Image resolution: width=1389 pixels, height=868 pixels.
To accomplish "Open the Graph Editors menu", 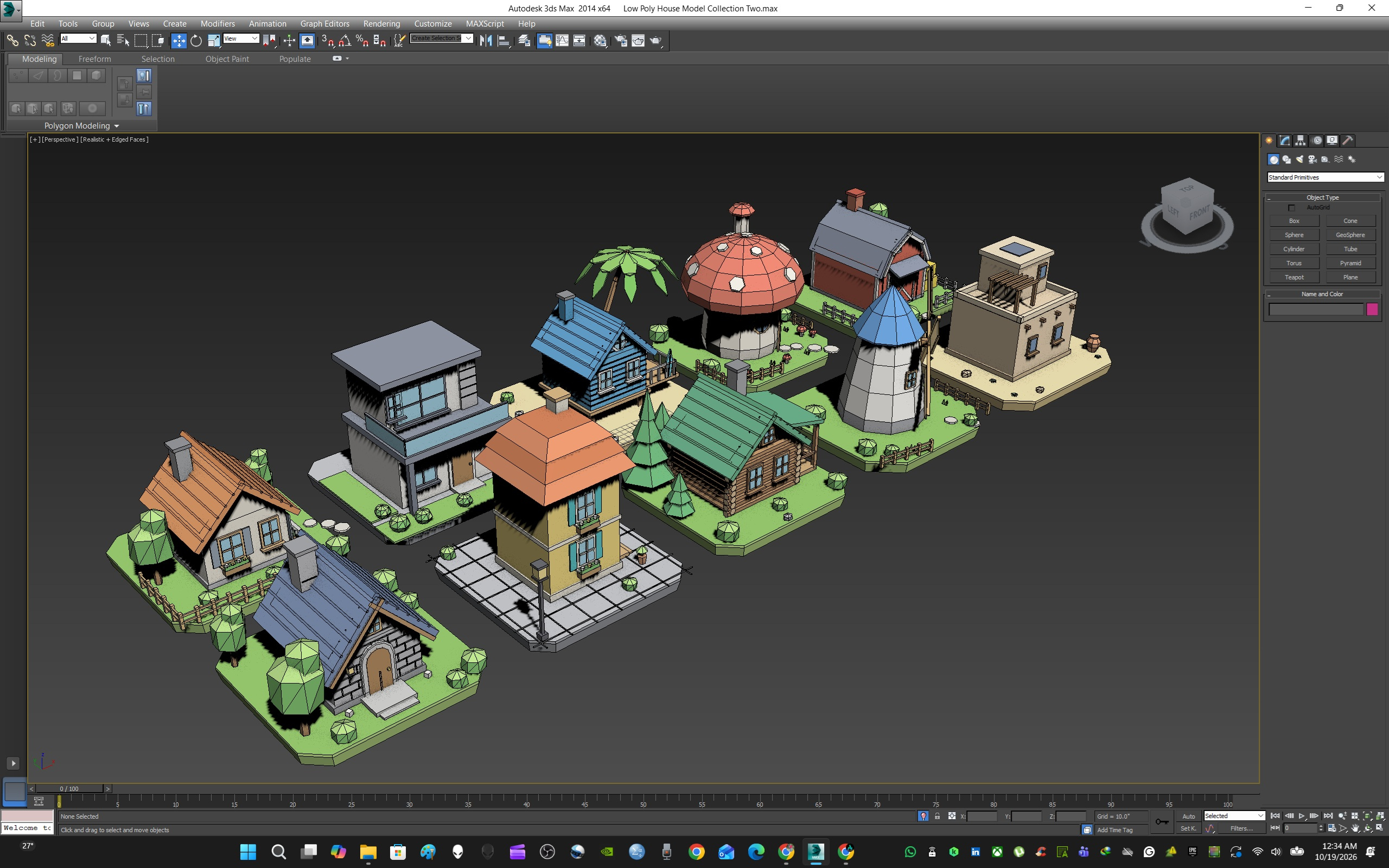I will point(325,23).
